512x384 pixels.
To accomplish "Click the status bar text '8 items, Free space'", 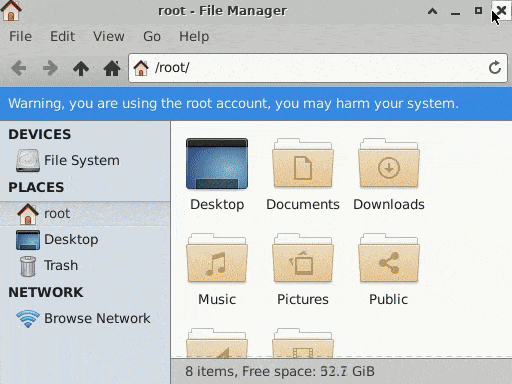I will 280,371.
